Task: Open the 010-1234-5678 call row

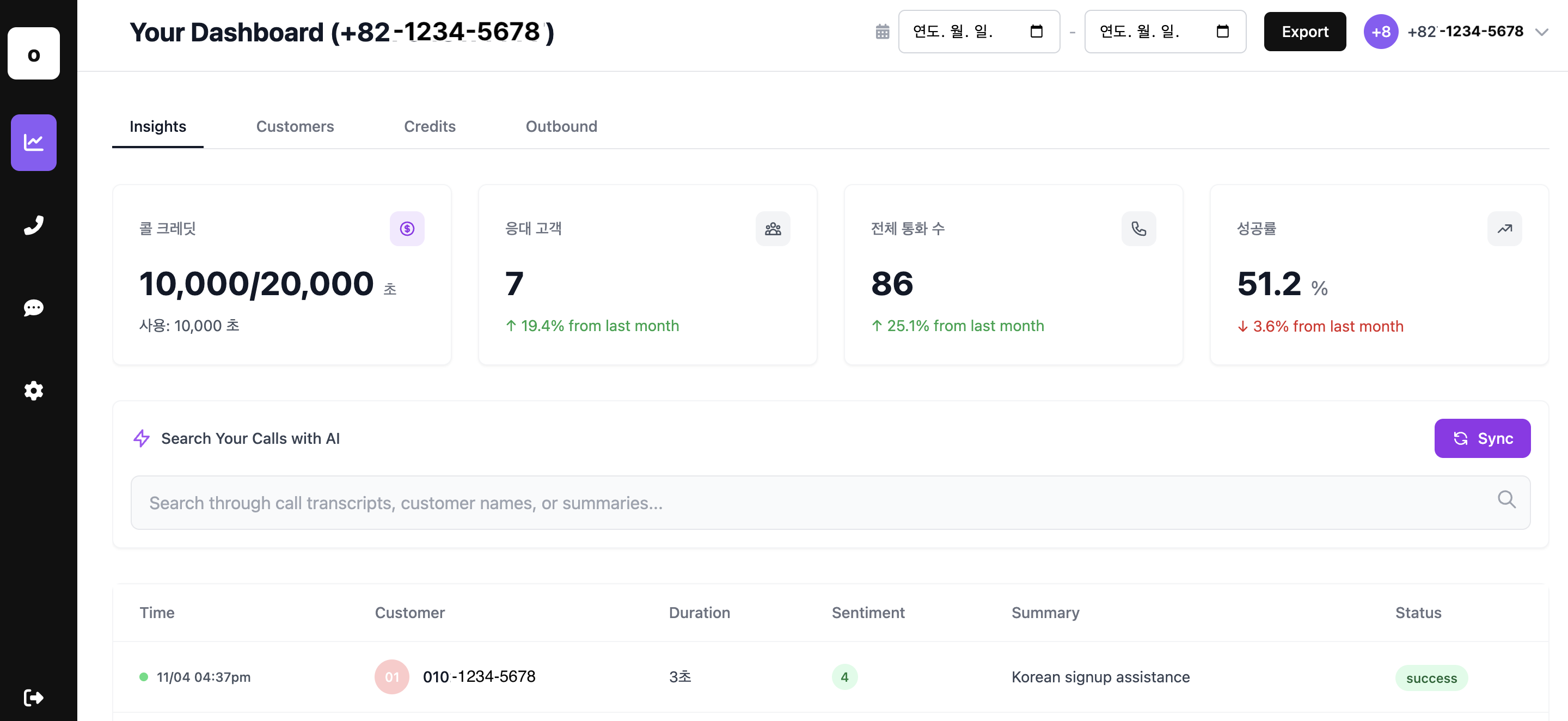Action: click(479, 676)
